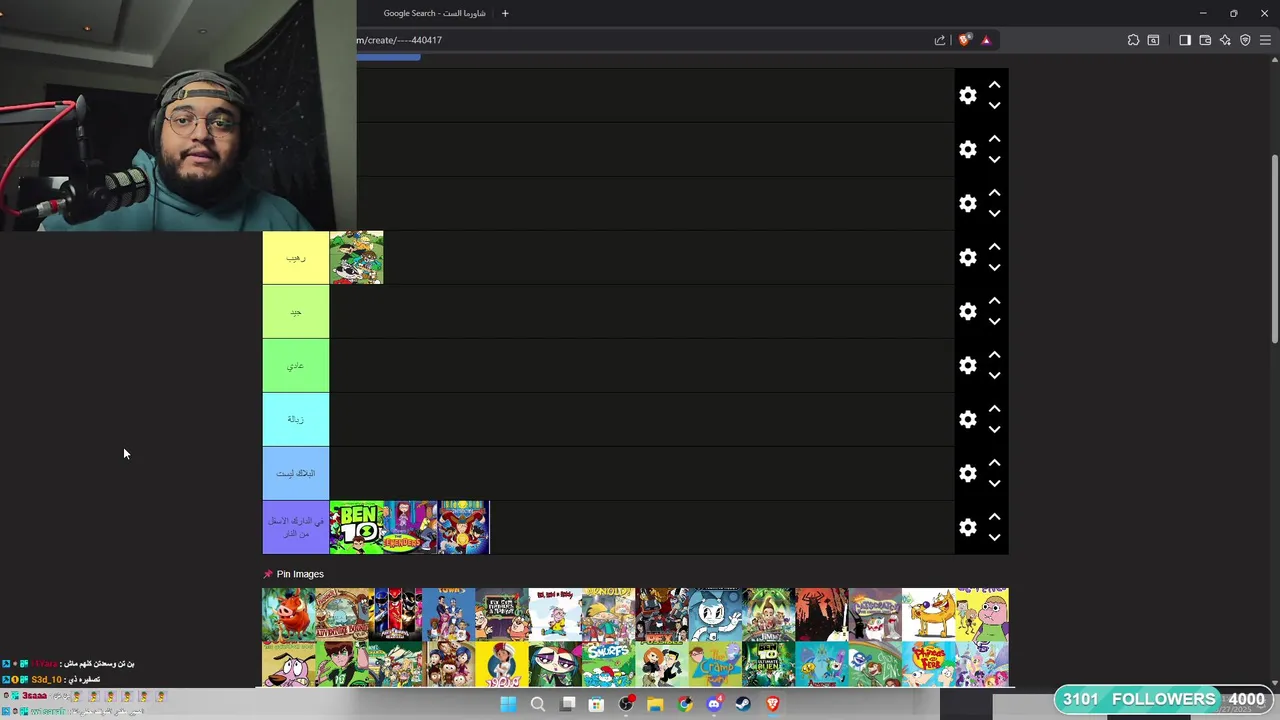Click the share page icon in address bar

(940, 40)
